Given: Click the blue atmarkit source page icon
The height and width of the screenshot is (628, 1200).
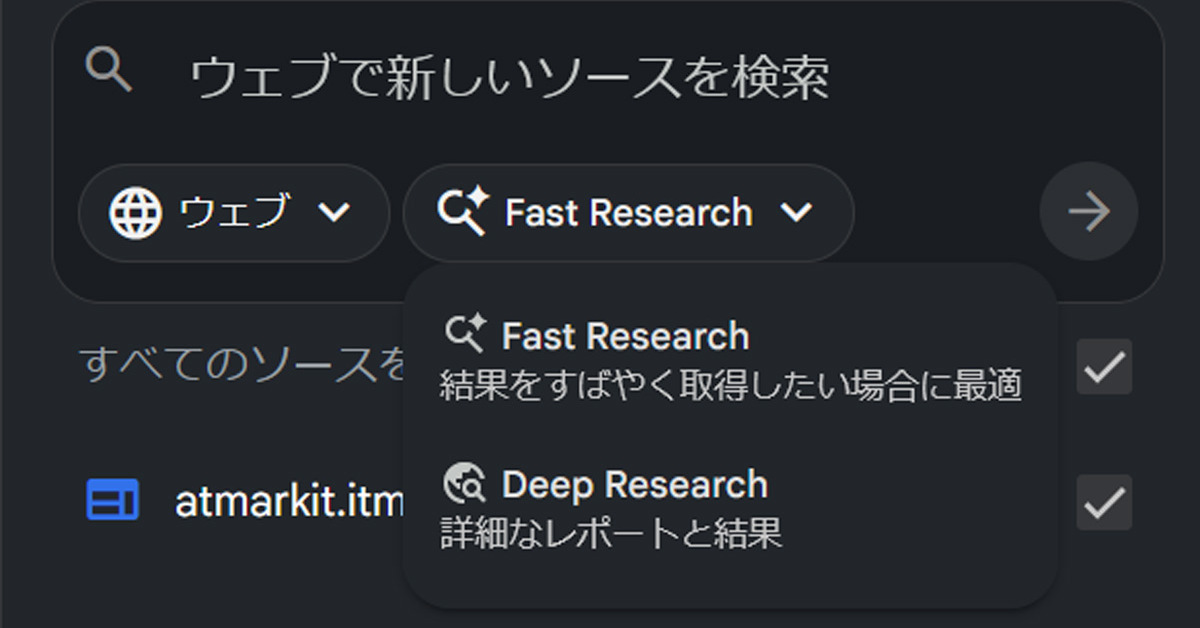Looking at the screenshot, I should 112,501.
